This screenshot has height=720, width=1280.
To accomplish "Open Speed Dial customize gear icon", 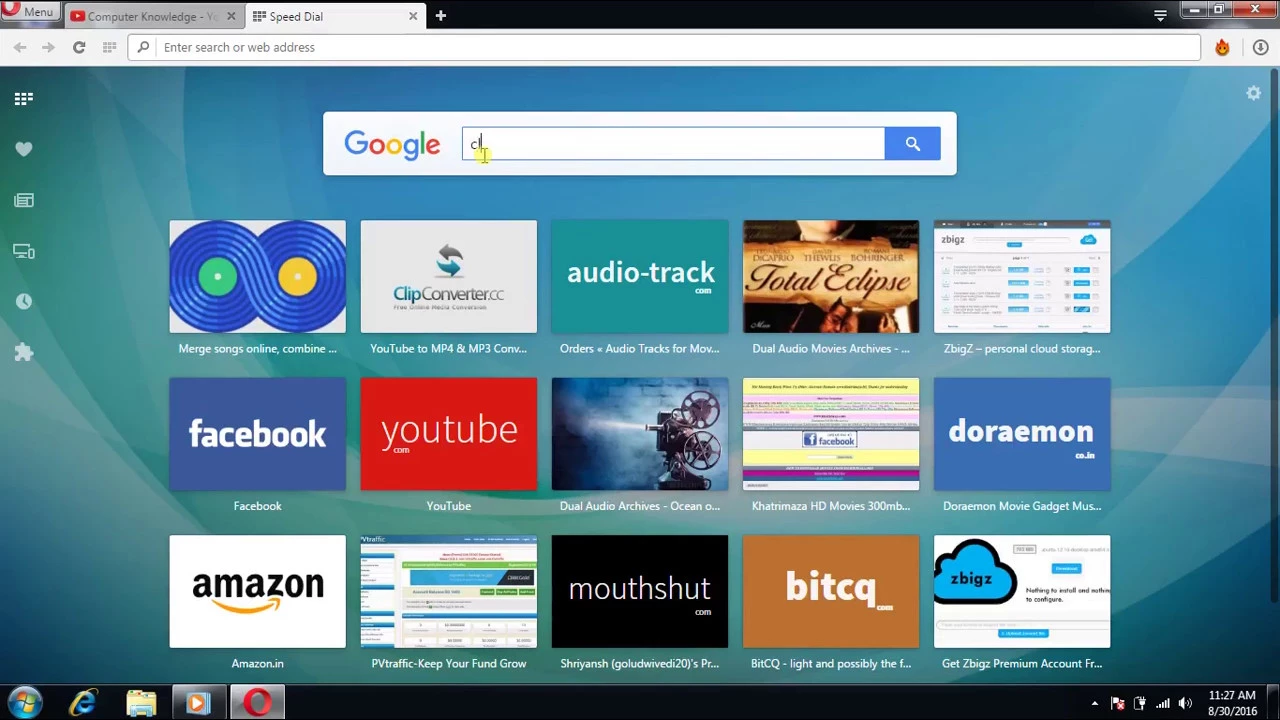I will pos(1253,93).
